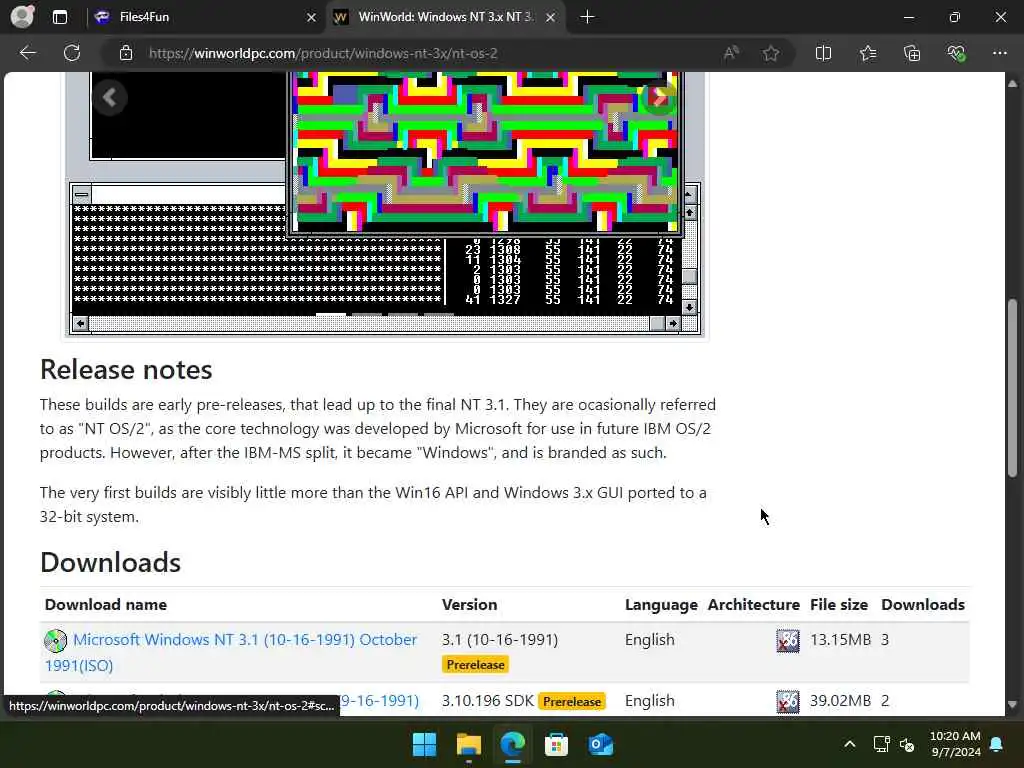Launch Microsoft Store from taskbar
The image size is (1024, 768).
pos(556,744)
